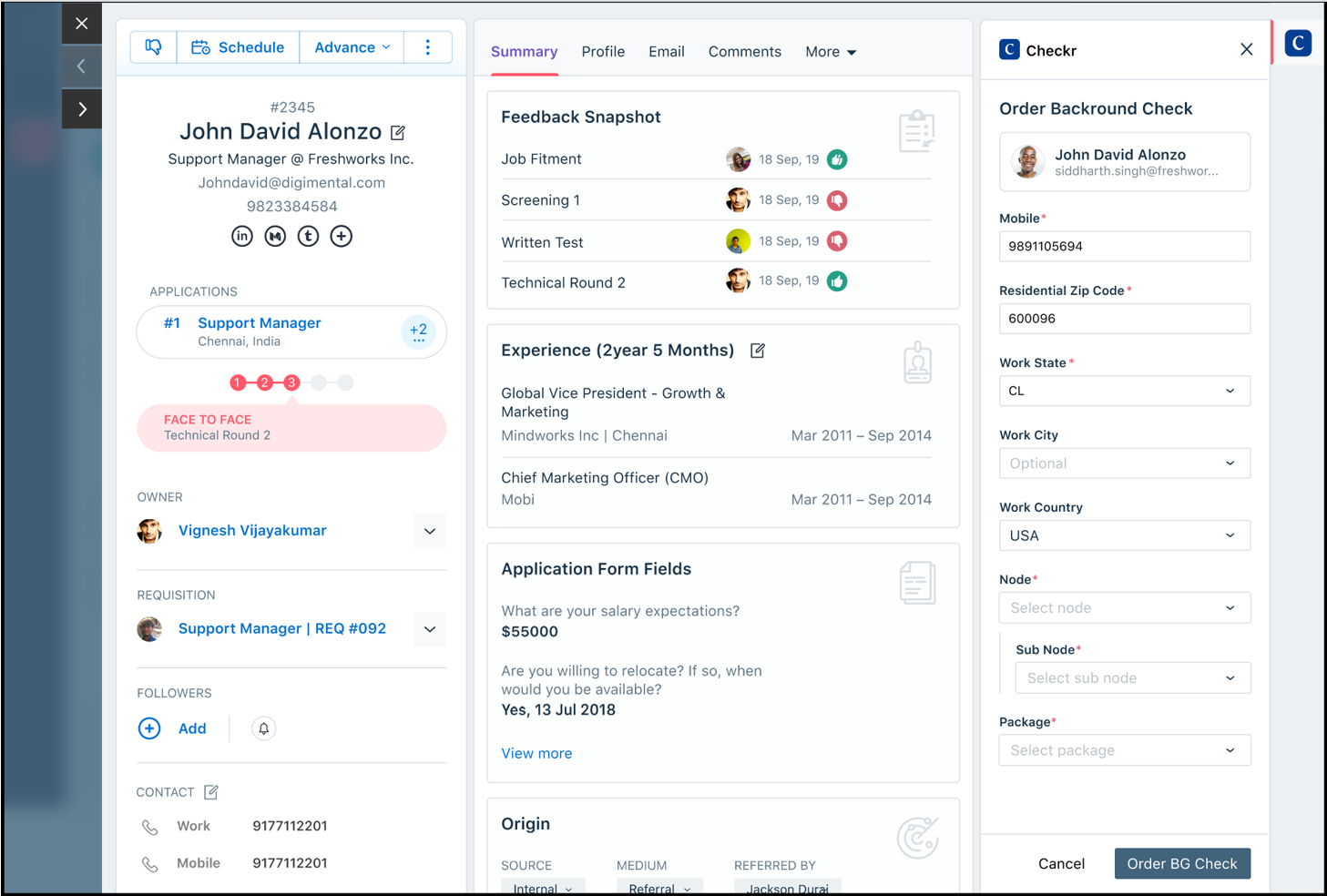Close the Checkr panel with the X
The image size is (1327, 896).
click(x=1247, y=49)
